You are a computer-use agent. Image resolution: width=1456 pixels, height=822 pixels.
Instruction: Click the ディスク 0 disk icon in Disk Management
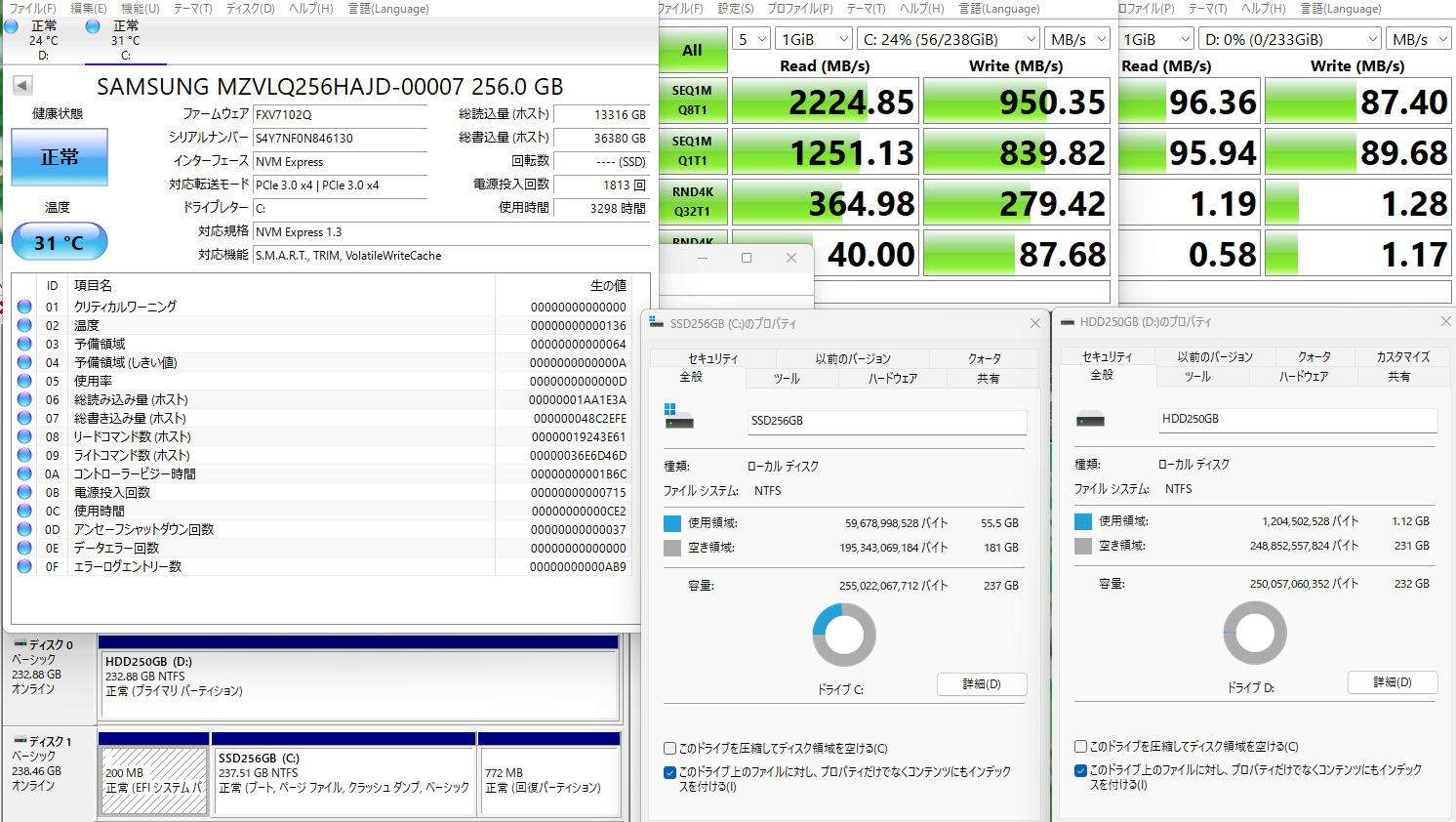[20, 644]
